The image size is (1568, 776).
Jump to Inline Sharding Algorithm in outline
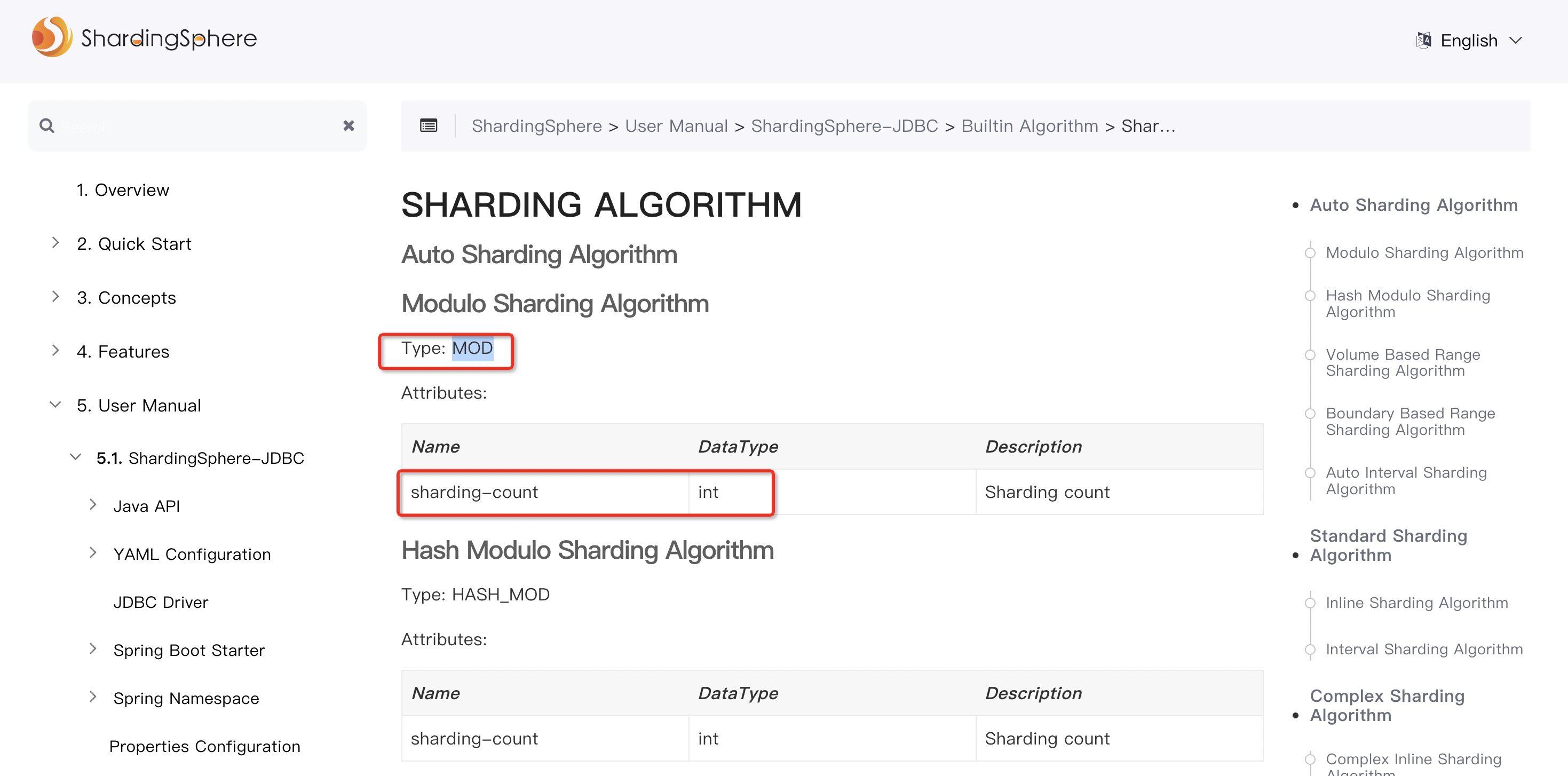pyautogui.click(x=1416, y=603)
